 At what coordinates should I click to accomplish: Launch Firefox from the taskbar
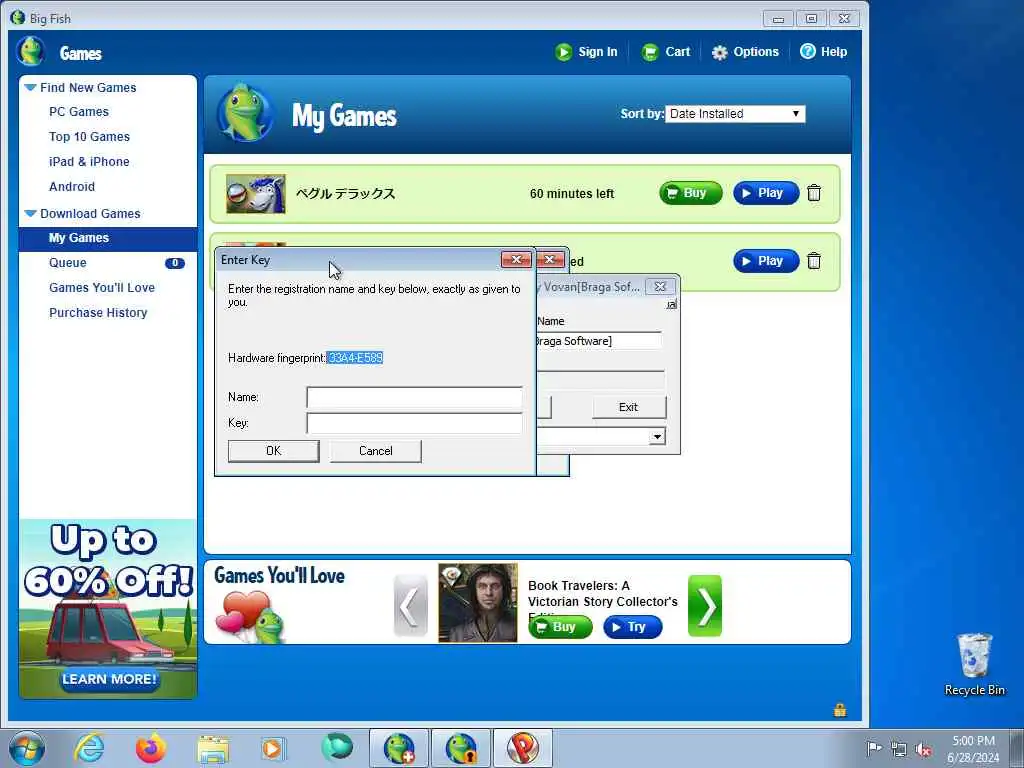pyautogui.click(x=150, y=748)
